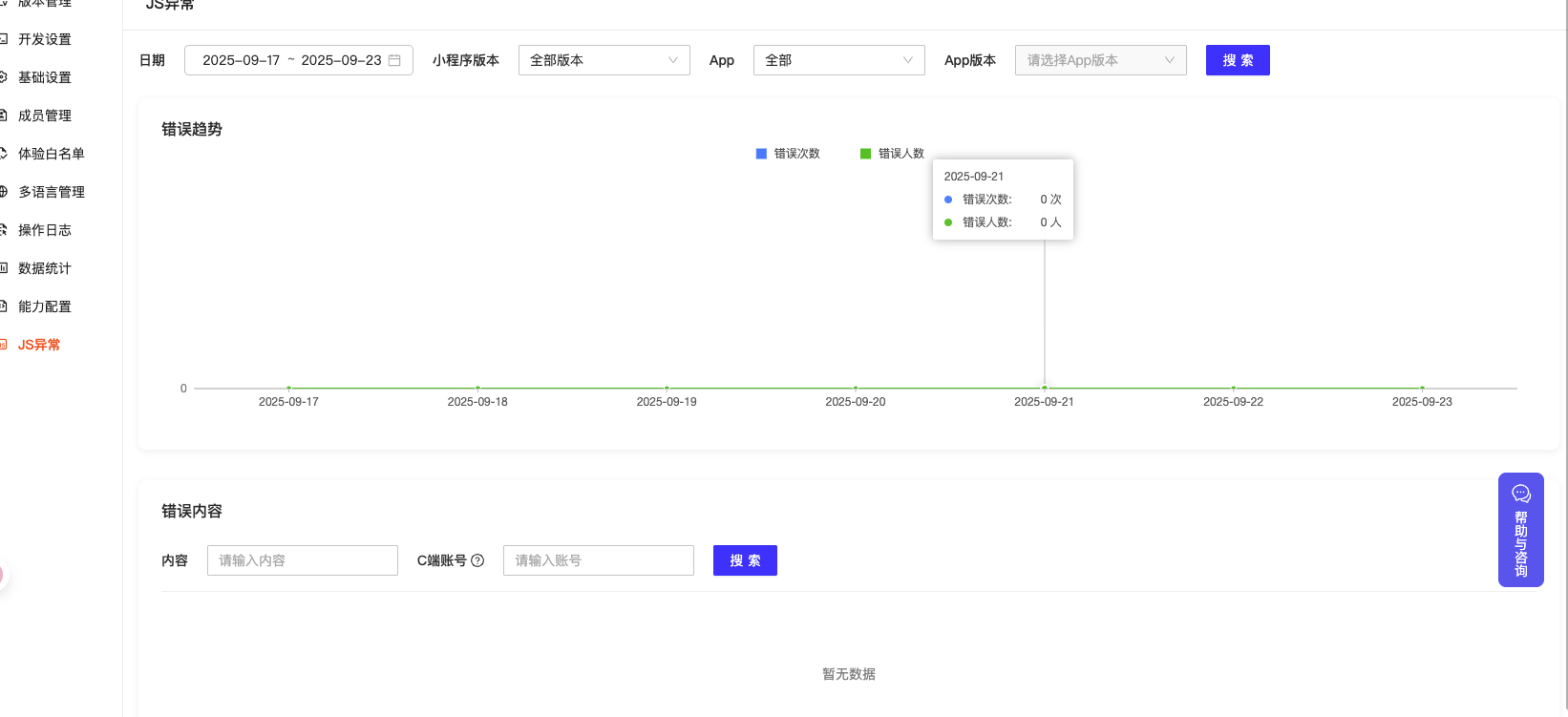
Task: Open the 帮助与咨询 chat widget
Action: (x=1520, y=530)
